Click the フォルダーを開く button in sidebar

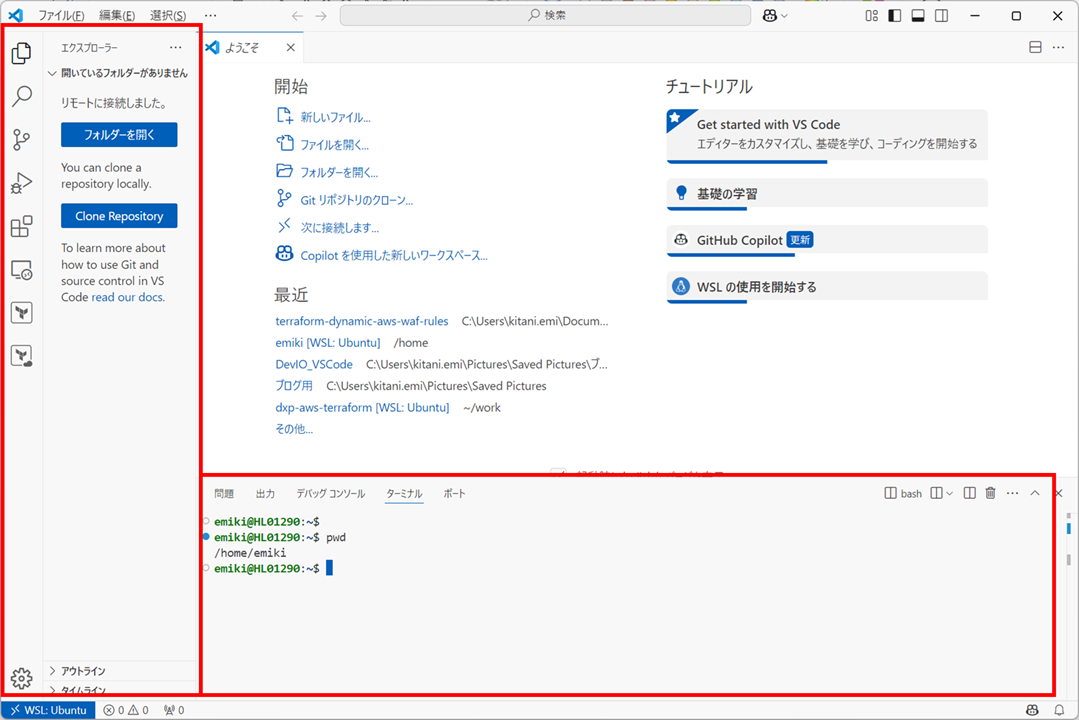pos(119,135)
